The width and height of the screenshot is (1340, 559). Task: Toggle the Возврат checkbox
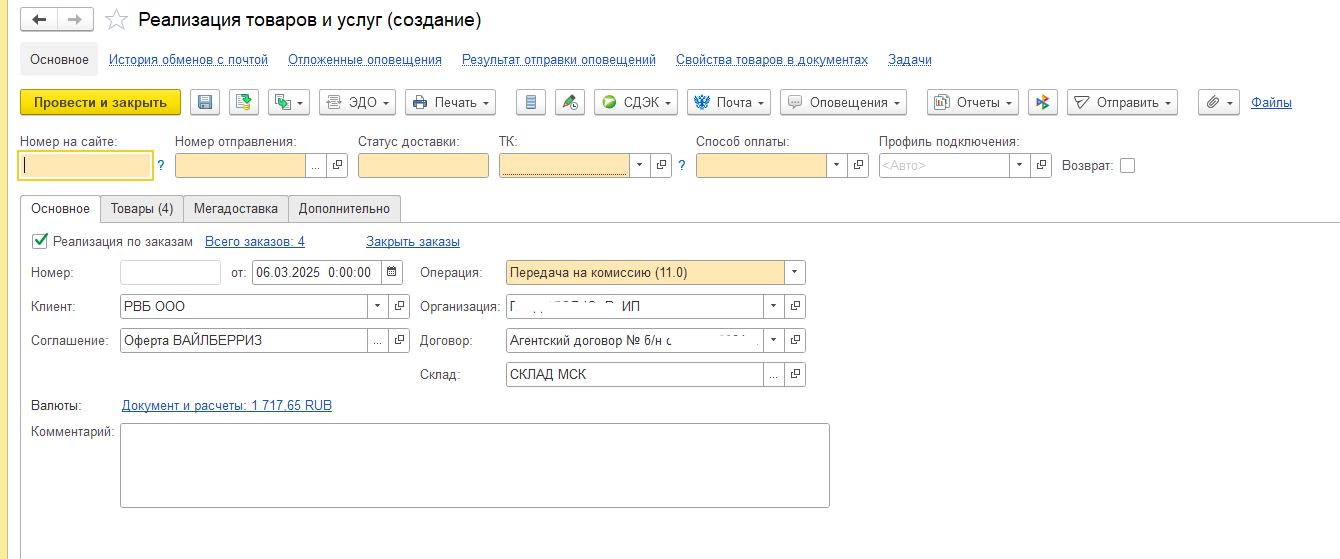pyautogui.click(x=1127, y=166)
